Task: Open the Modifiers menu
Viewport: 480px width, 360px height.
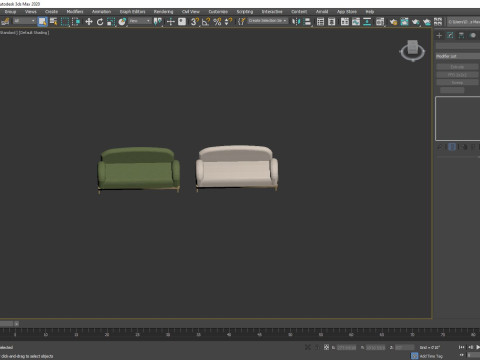Action: [x=75, y=12]
